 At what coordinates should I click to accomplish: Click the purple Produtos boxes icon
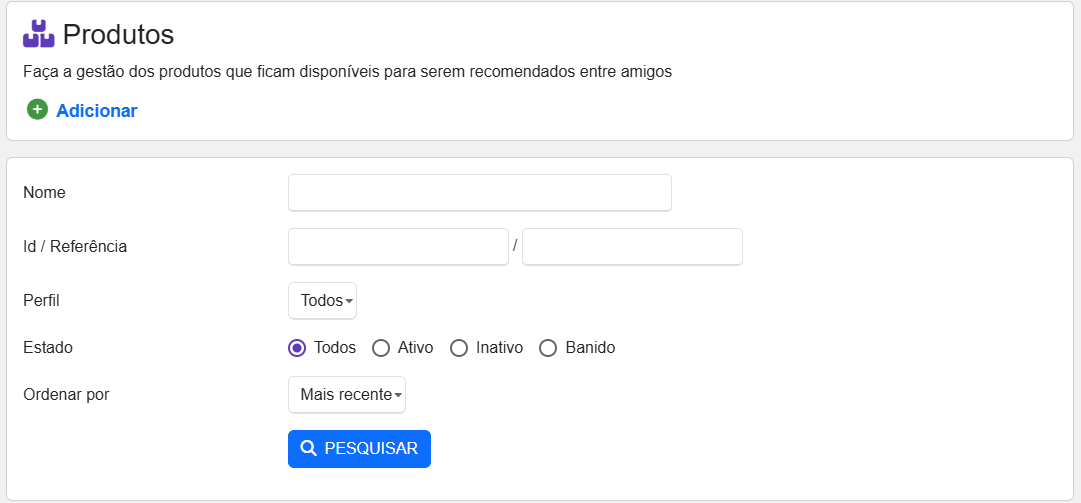tap(39, 34)
